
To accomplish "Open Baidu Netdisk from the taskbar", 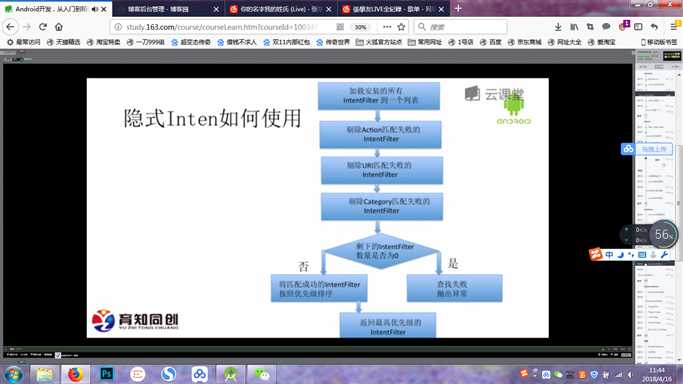I will click(199, 374).
